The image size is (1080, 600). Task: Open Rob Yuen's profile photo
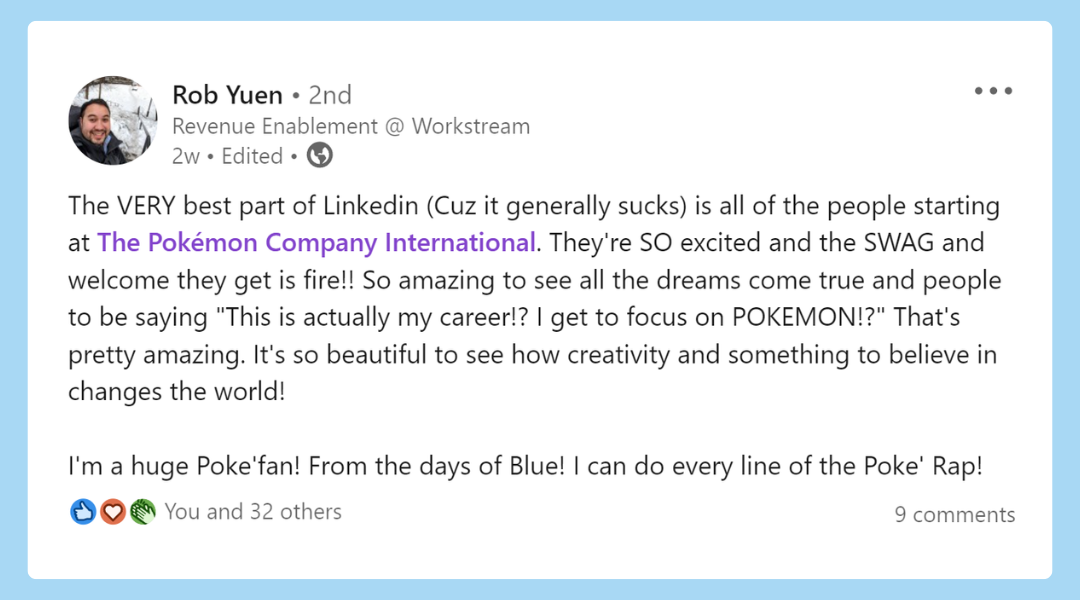pos(112,121)
